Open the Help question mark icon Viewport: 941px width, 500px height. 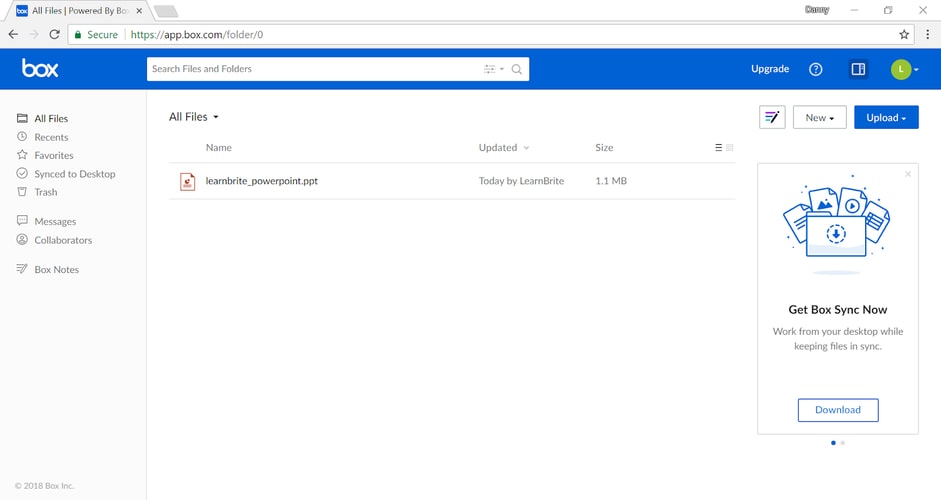[x=815, y=69]
